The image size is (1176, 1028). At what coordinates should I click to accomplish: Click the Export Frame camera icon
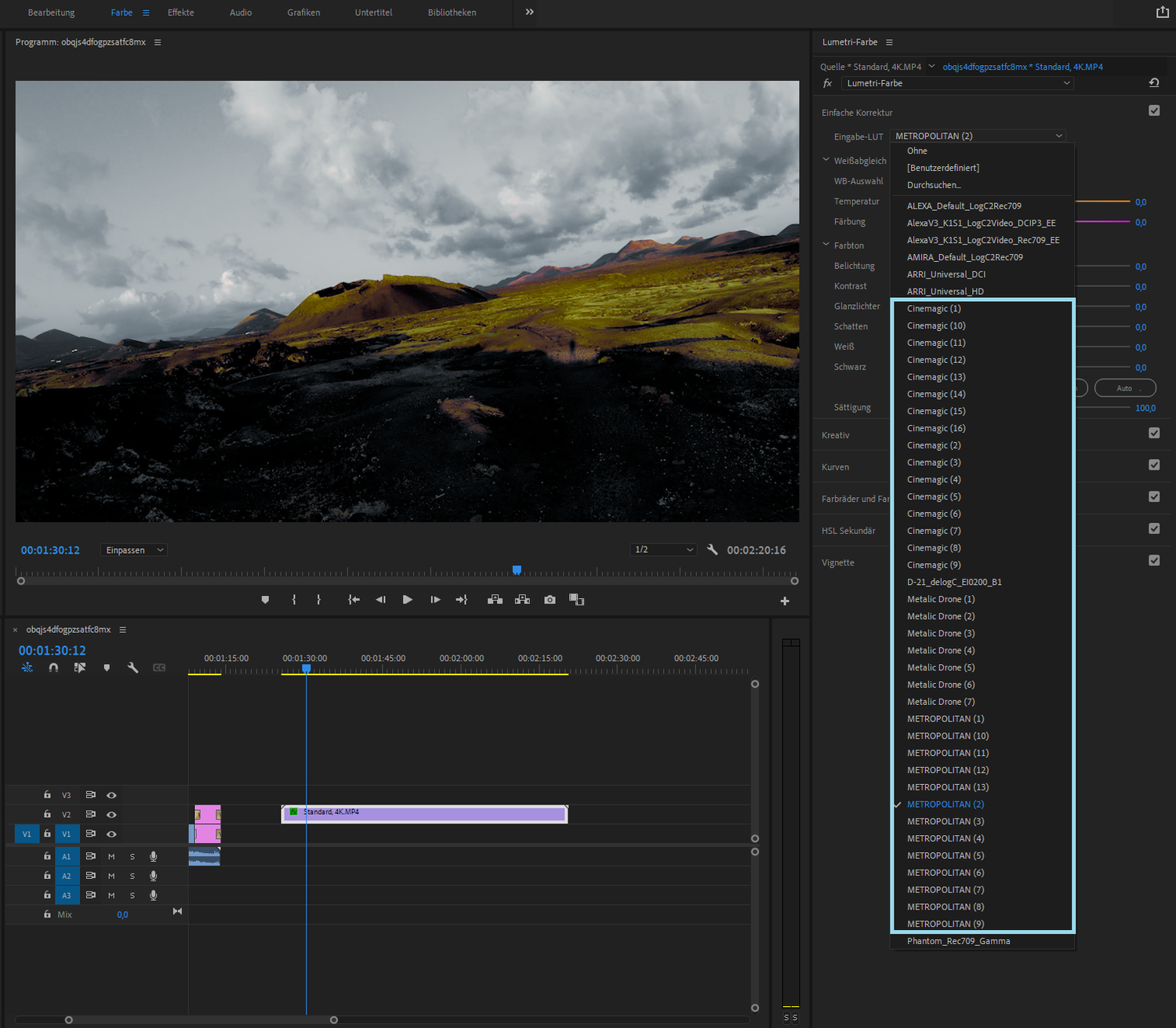550,600
